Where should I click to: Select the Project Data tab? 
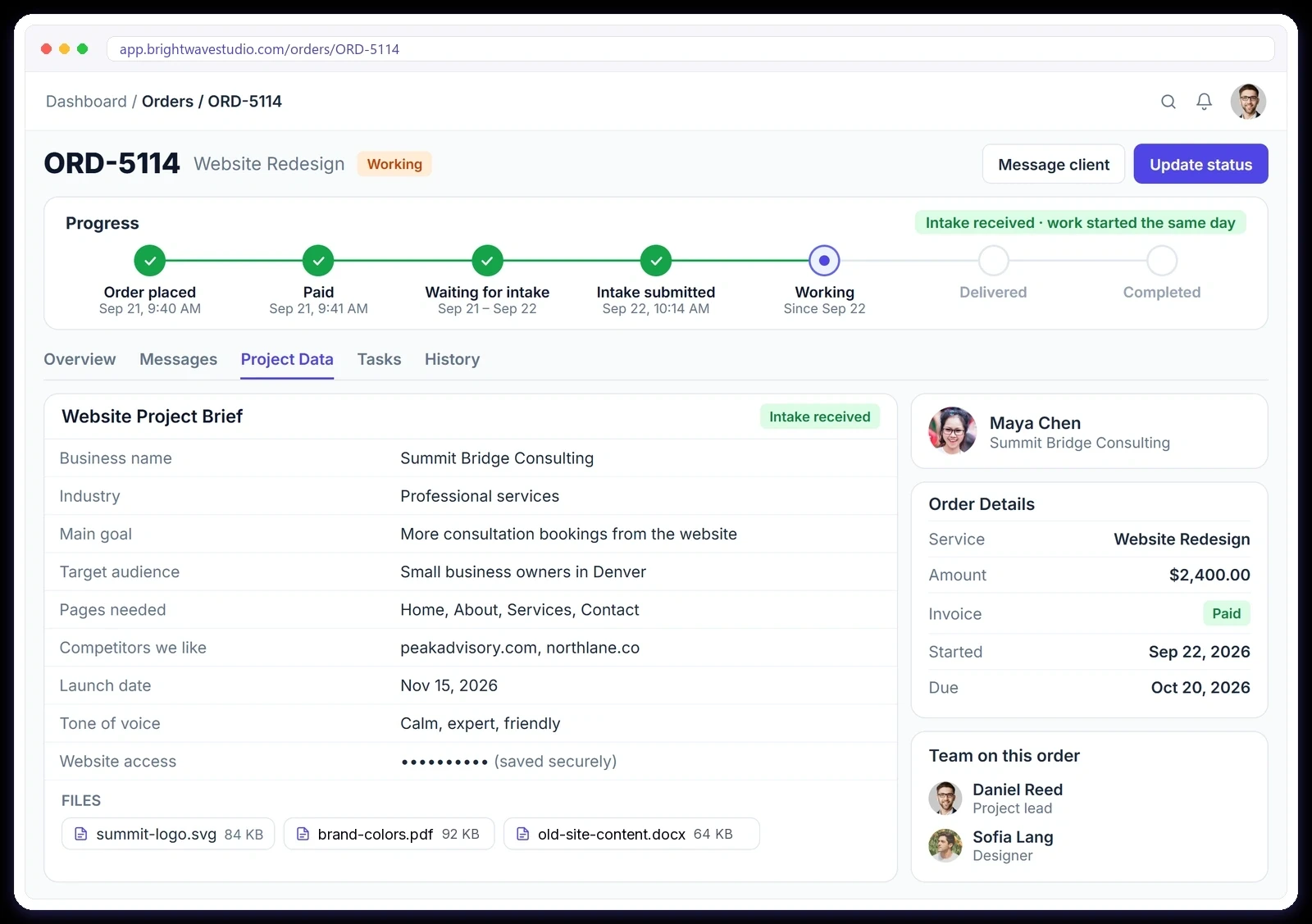point(287,359)
